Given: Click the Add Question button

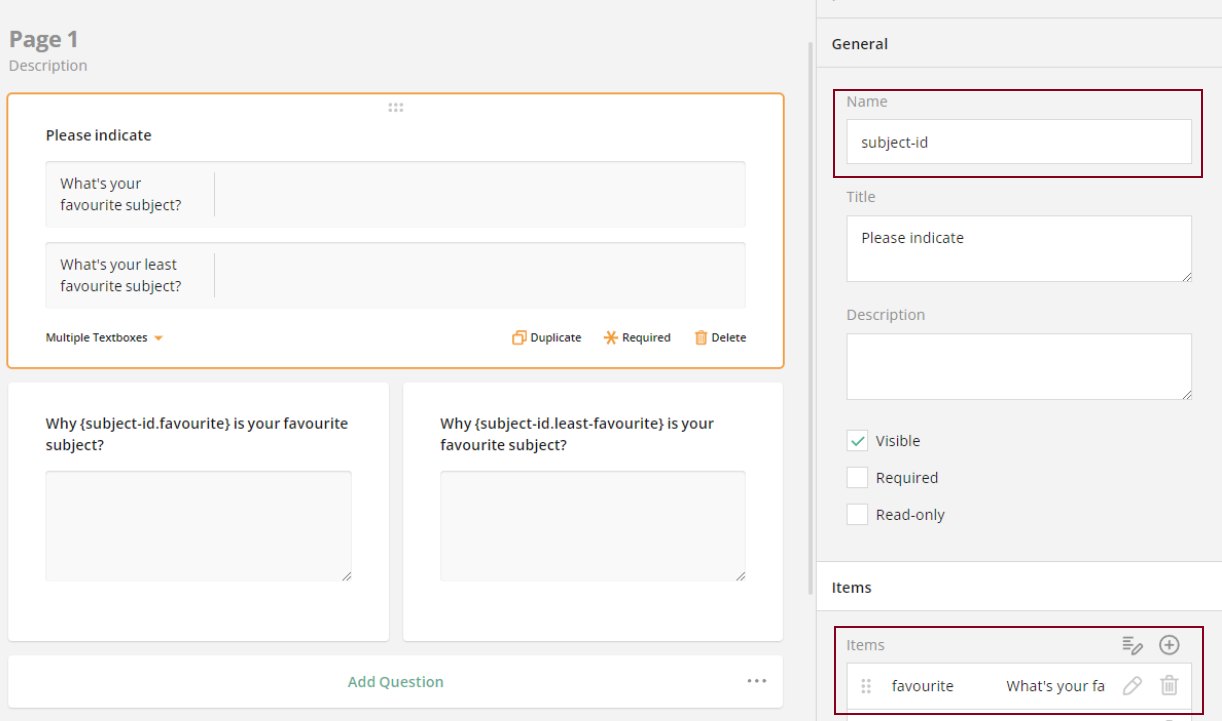Looking at the screenshot, I should (395, 680).
